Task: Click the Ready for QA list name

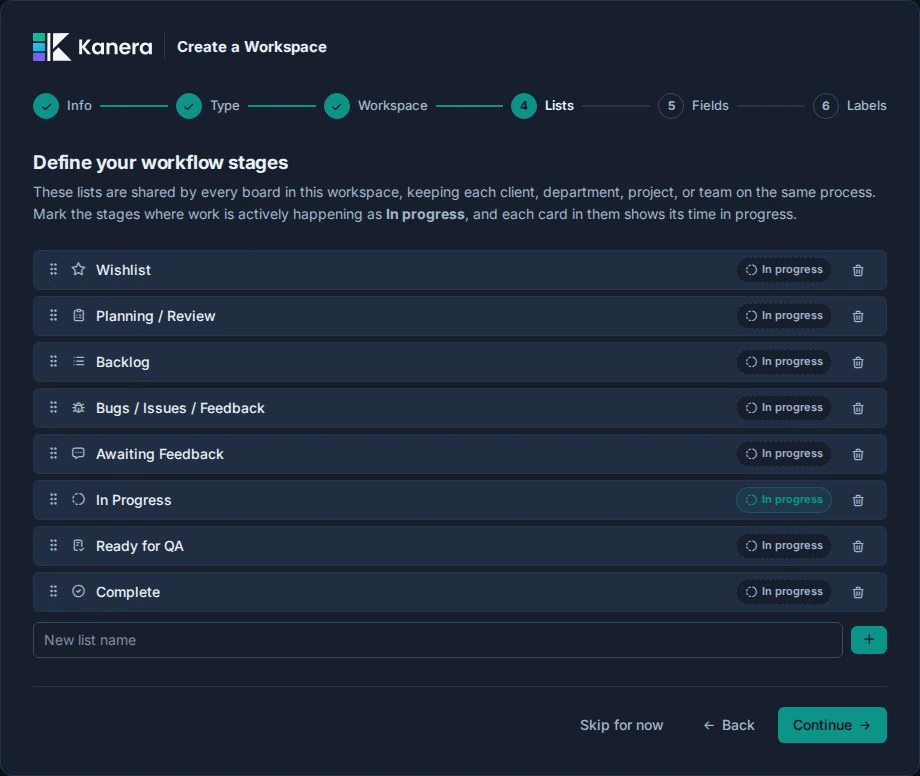Action: coord(140,546)
